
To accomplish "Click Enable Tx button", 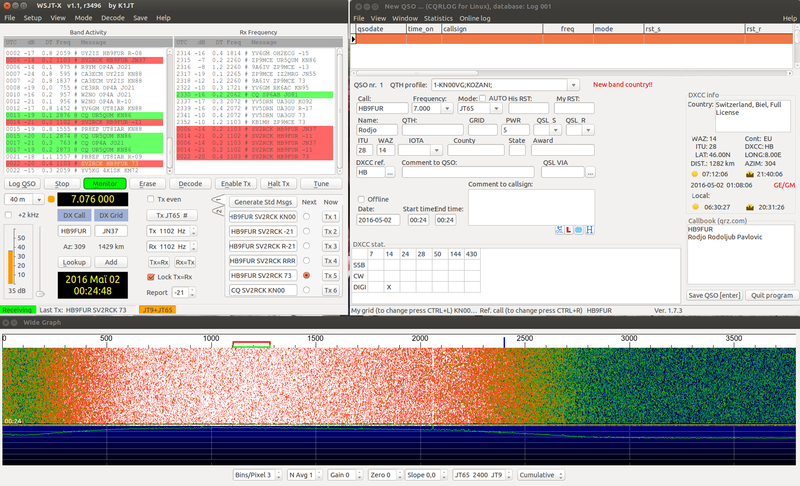I will point(236,184).
